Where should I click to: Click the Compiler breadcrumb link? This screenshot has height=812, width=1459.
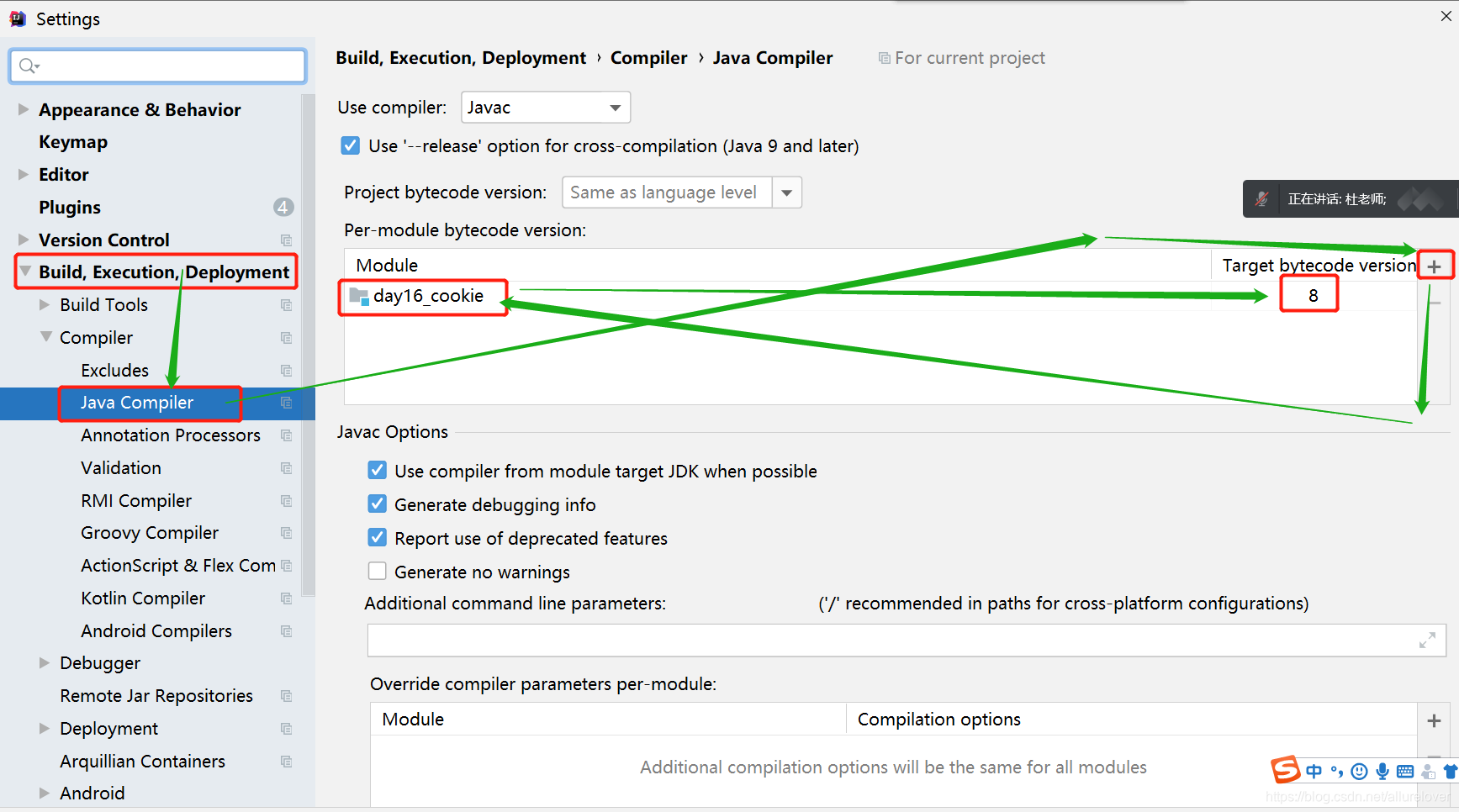(648, 58)
